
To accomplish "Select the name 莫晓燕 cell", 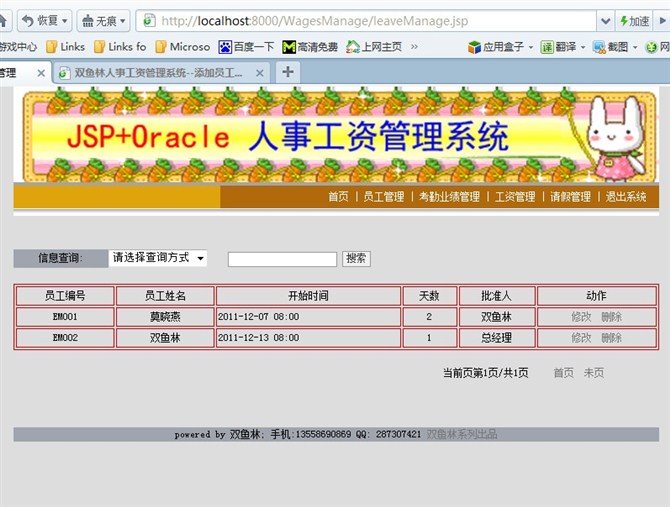I will (x=165, y=317).
